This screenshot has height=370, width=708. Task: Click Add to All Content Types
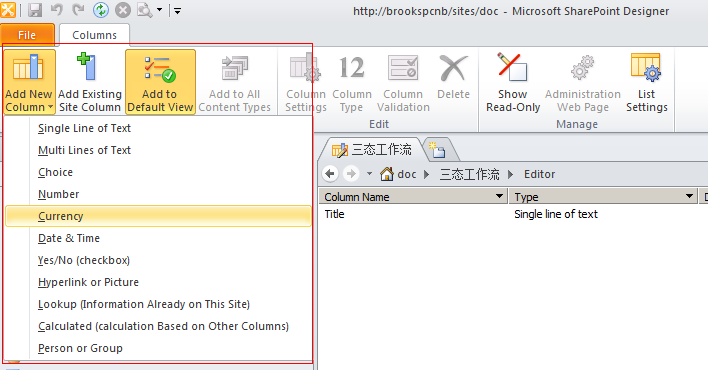point(234,82)
